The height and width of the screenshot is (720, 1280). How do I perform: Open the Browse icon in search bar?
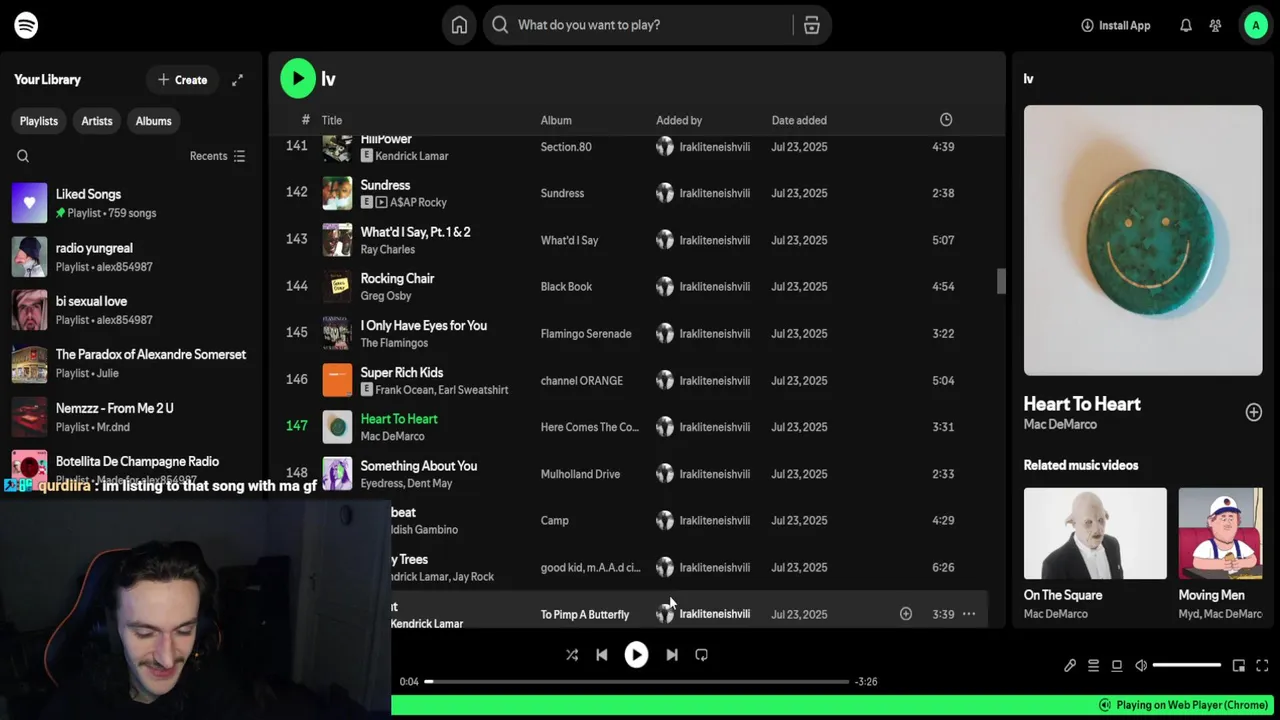[811, 25]
